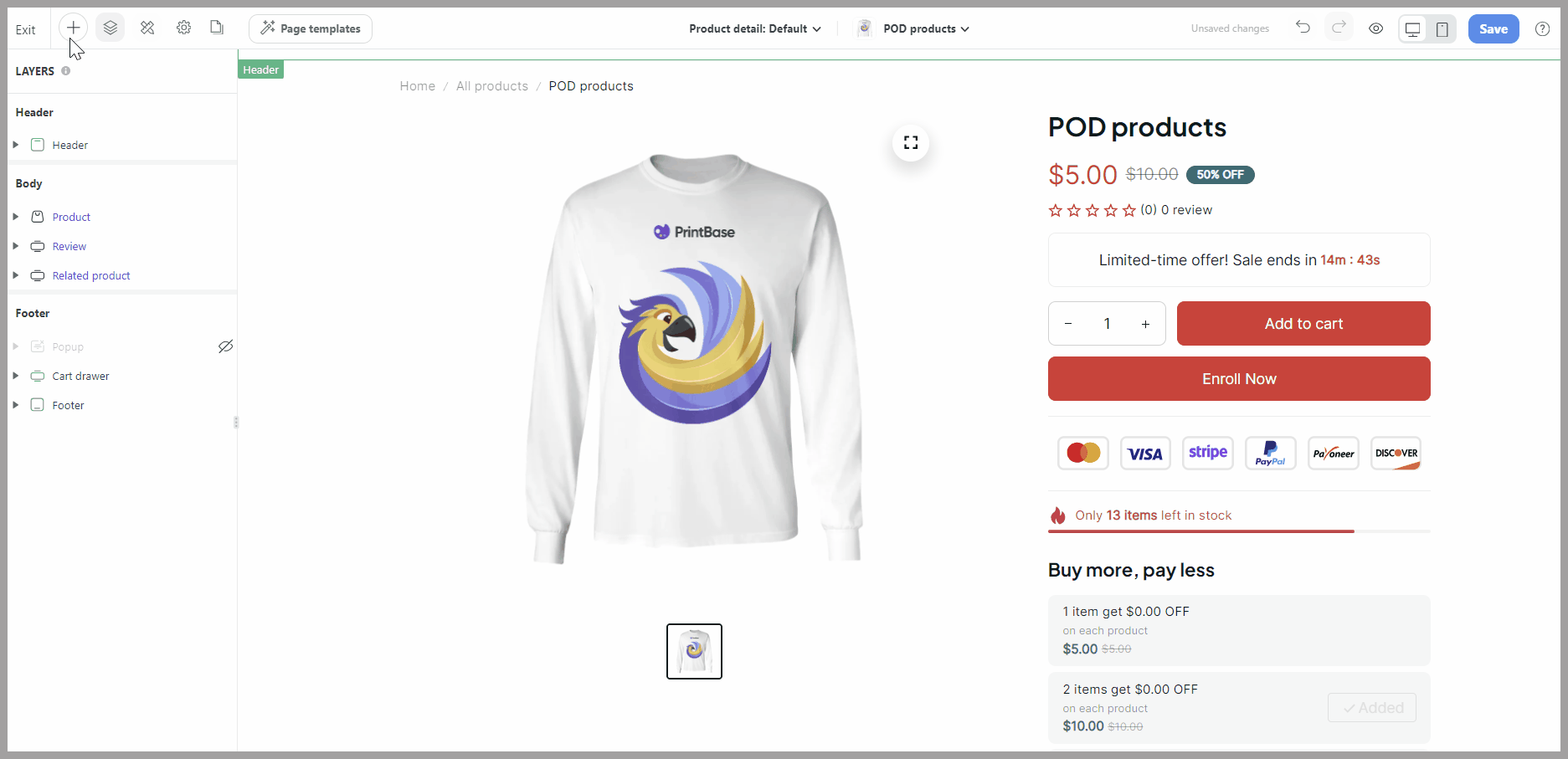The image size is (1568, 759).
Task: Open the Pages icon in toolbar
Action: coord(217,28)
